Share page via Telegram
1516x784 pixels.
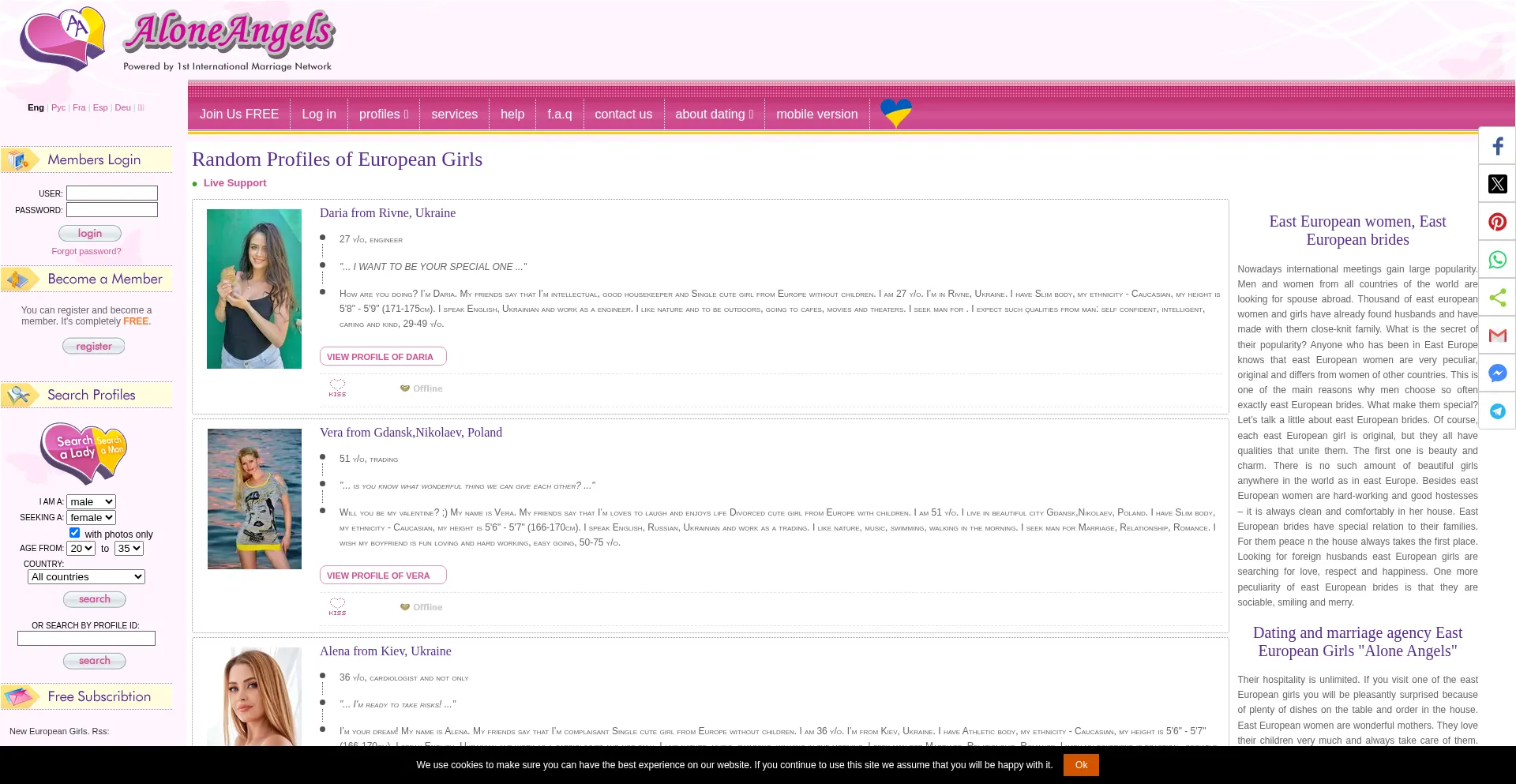click(1497, 411)
